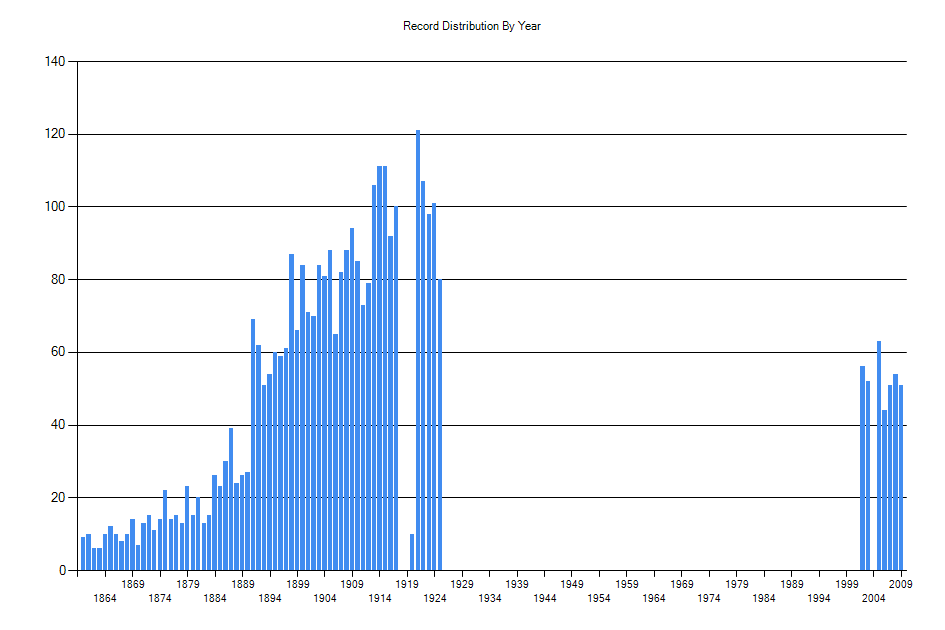Click the 1924 year label
This screenshot has width=945, height=630.
point(435,598)
